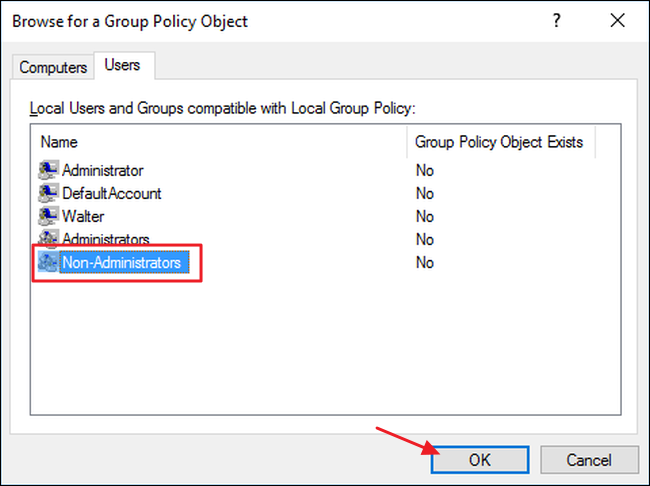Click the No value in Administrator's row

coord(425,170)
